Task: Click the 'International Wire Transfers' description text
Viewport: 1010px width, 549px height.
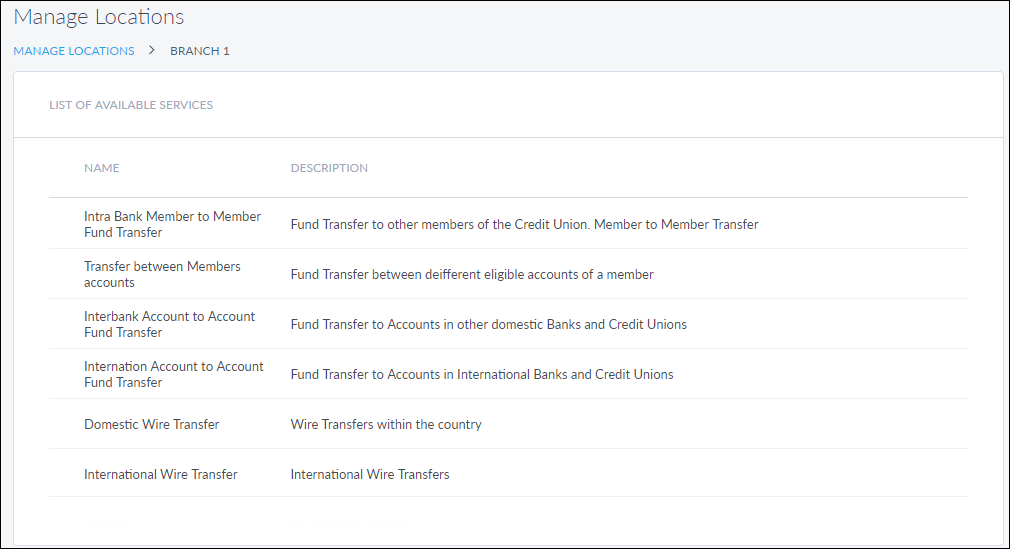Action: tap(370, 474)
